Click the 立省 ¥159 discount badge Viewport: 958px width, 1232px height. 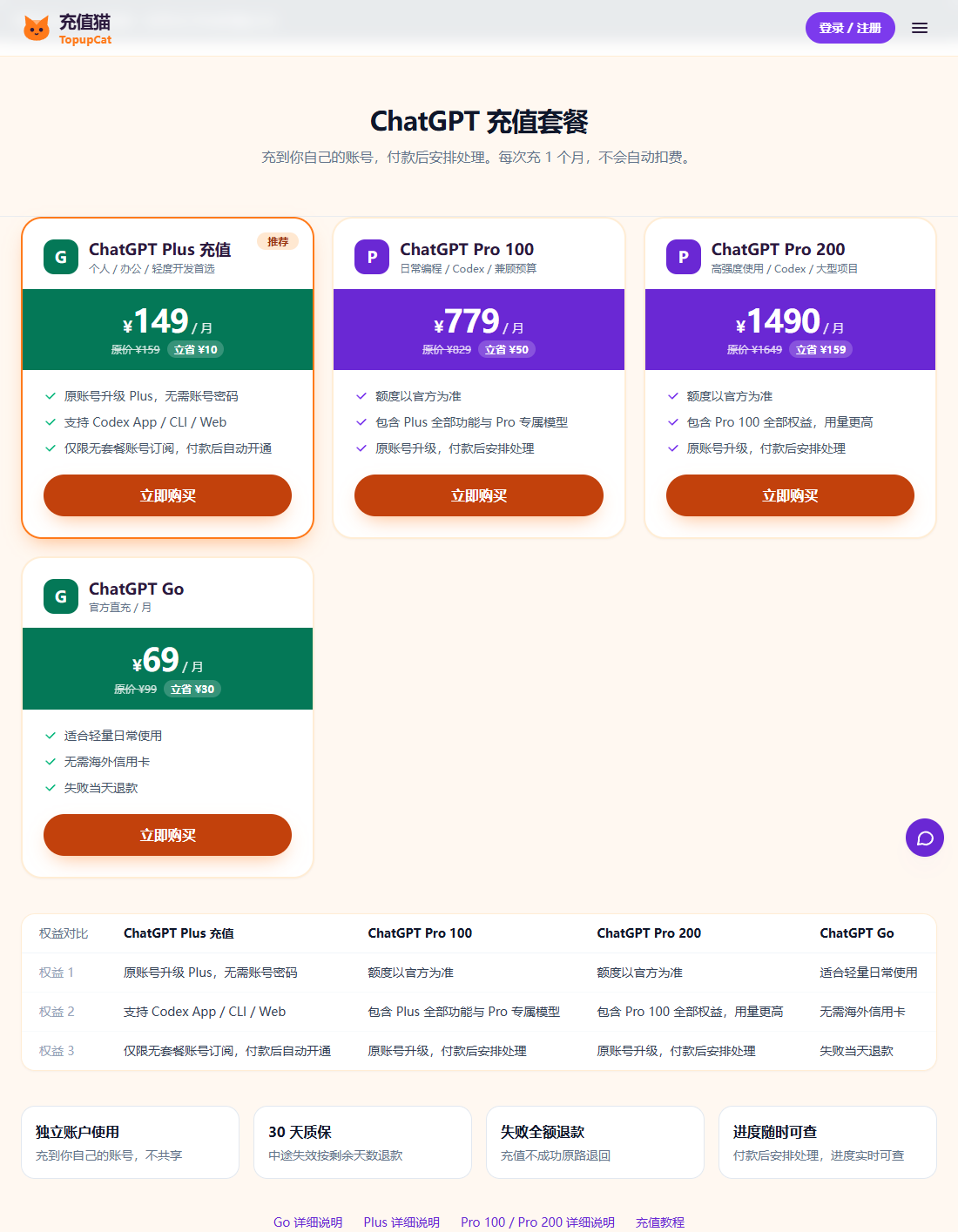coord(821,349)
